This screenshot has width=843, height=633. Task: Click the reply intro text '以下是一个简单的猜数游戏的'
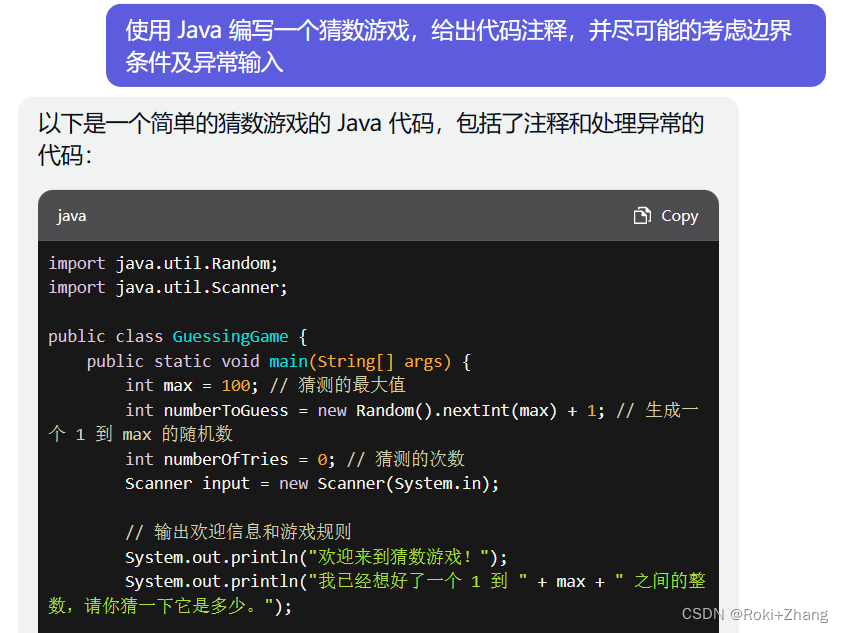(x=184, y=123)
